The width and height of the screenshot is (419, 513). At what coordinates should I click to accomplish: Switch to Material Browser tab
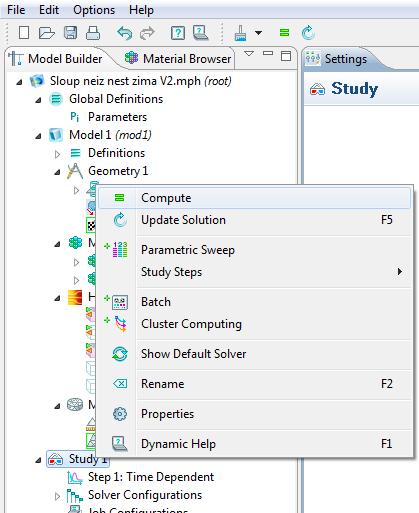click(178, 59)
